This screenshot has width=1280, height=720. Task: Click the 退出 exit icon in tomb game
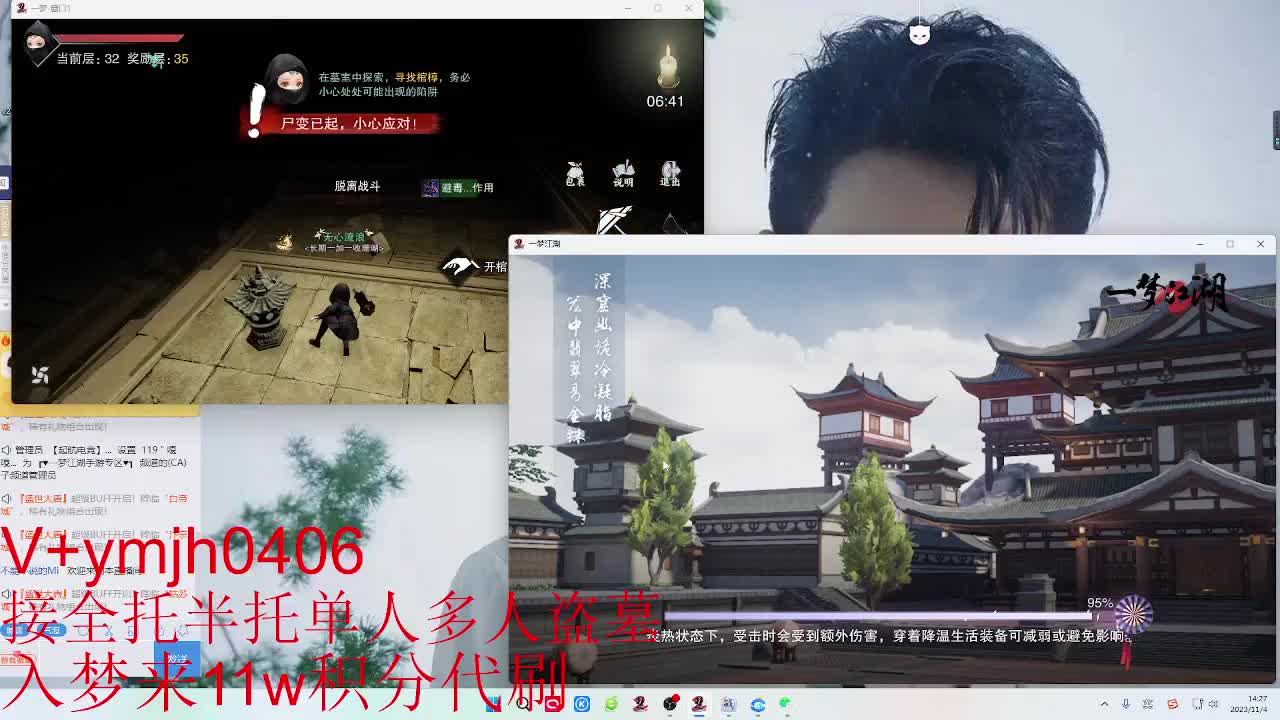(x=670, y=174)
